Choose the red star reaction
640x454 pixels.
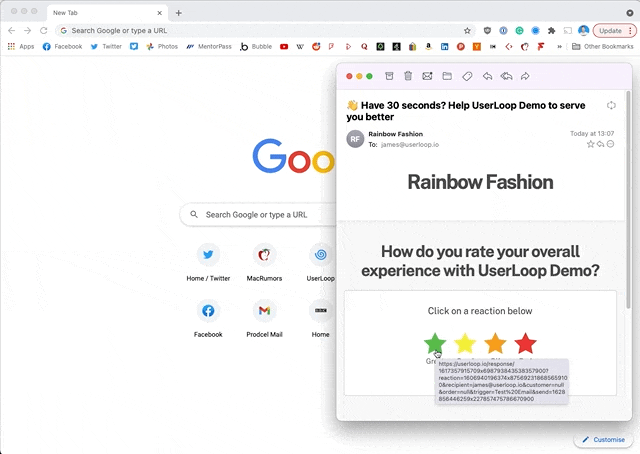tap(525, 343)
